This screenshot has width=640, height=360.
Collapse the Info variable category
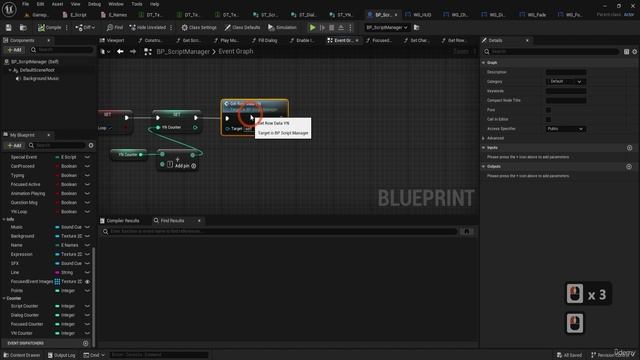click(x=4, y=219)
